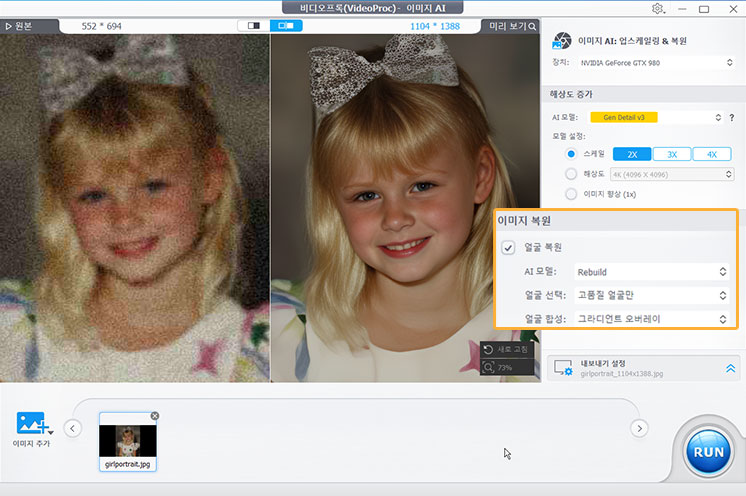Click the Image AI upscaling logo icon
Viewport: 746px width, 496px height.
click(x=562, y=41)
